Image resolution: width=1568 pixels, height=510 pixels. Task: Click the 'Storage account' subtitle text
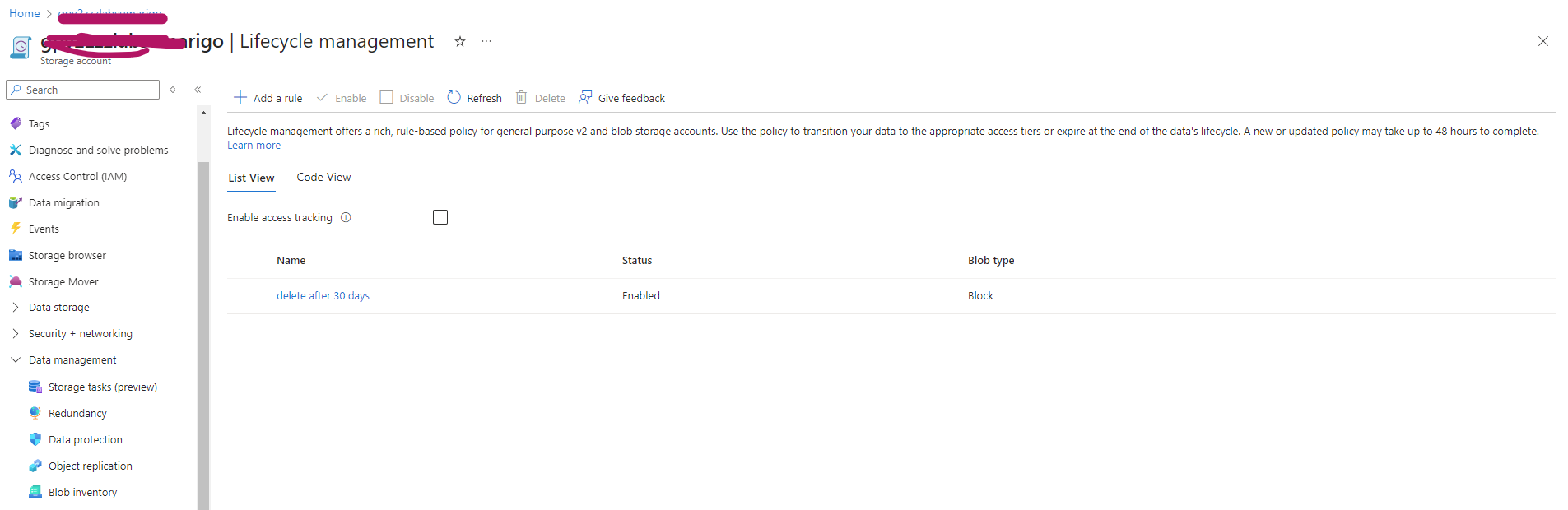tap(76, 61)
